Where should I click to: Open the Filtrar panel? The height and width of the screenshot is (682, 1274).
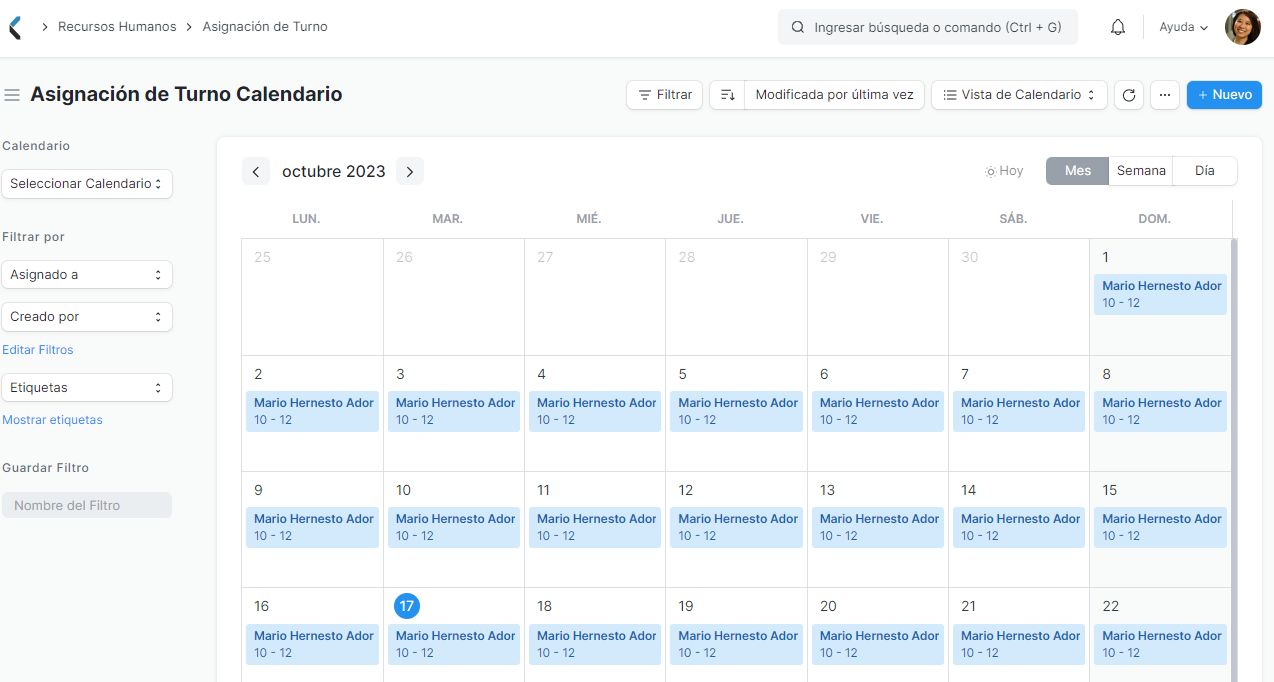click(664, 94)
